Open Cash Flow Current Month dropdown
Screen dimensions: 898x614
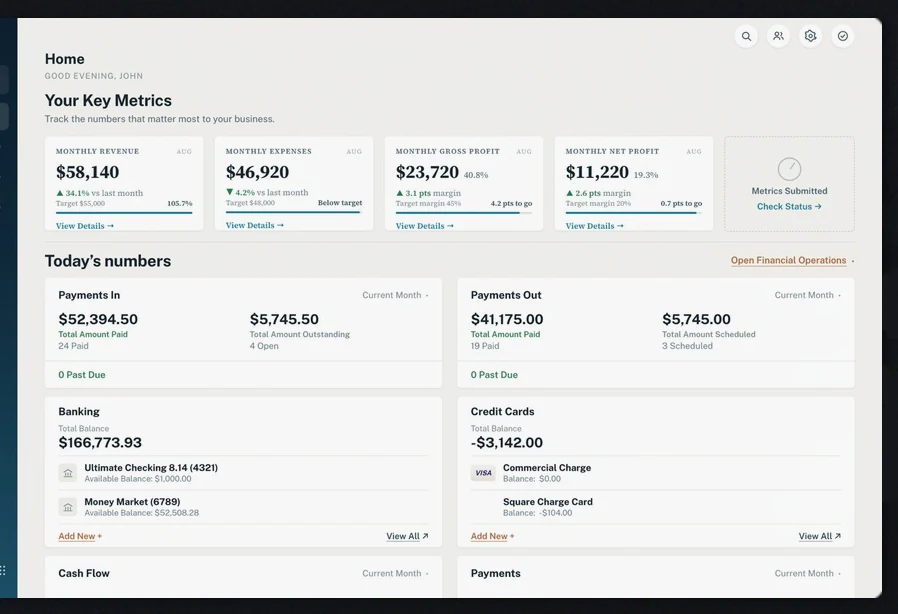tap(395, 573)
